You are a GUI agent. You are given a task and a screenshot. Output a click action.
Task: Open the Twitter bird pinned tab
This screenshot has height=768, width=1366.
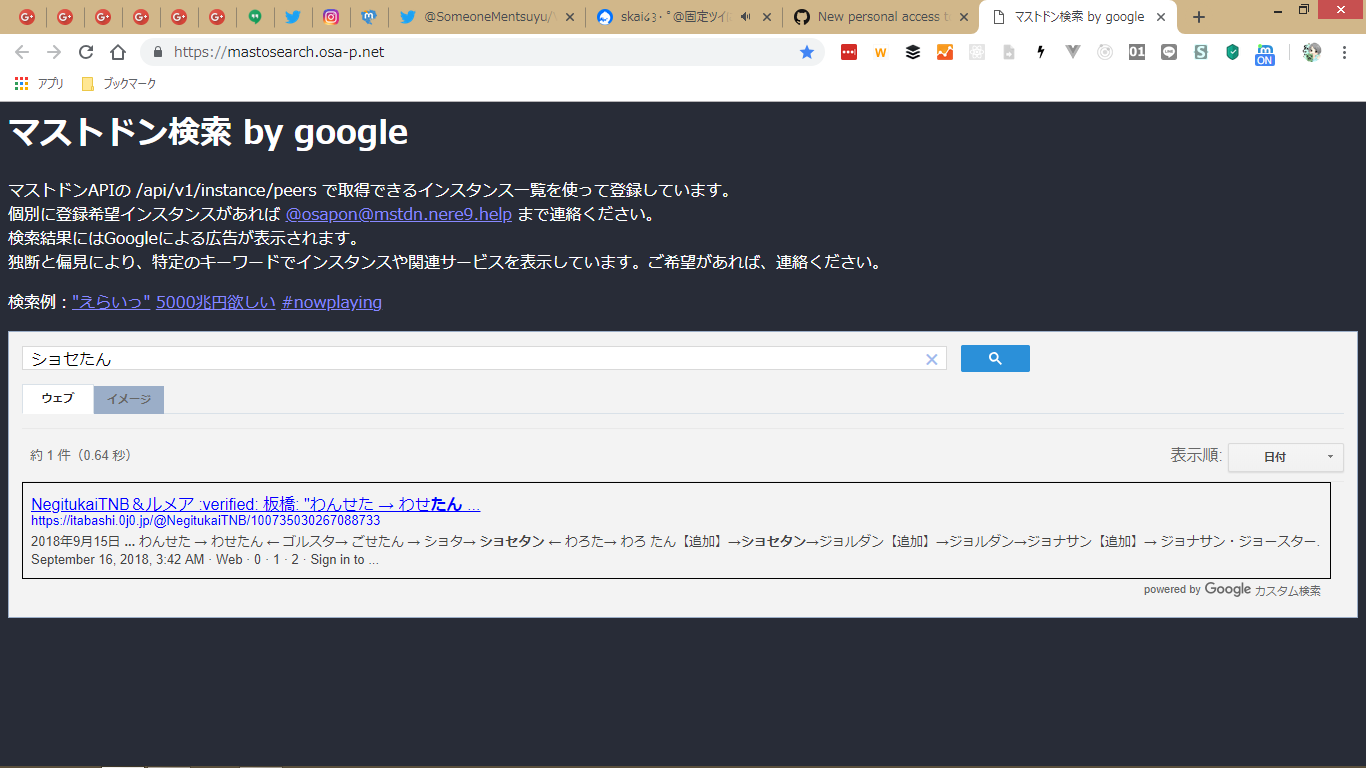pyautogui.click(x=292, y=17)
